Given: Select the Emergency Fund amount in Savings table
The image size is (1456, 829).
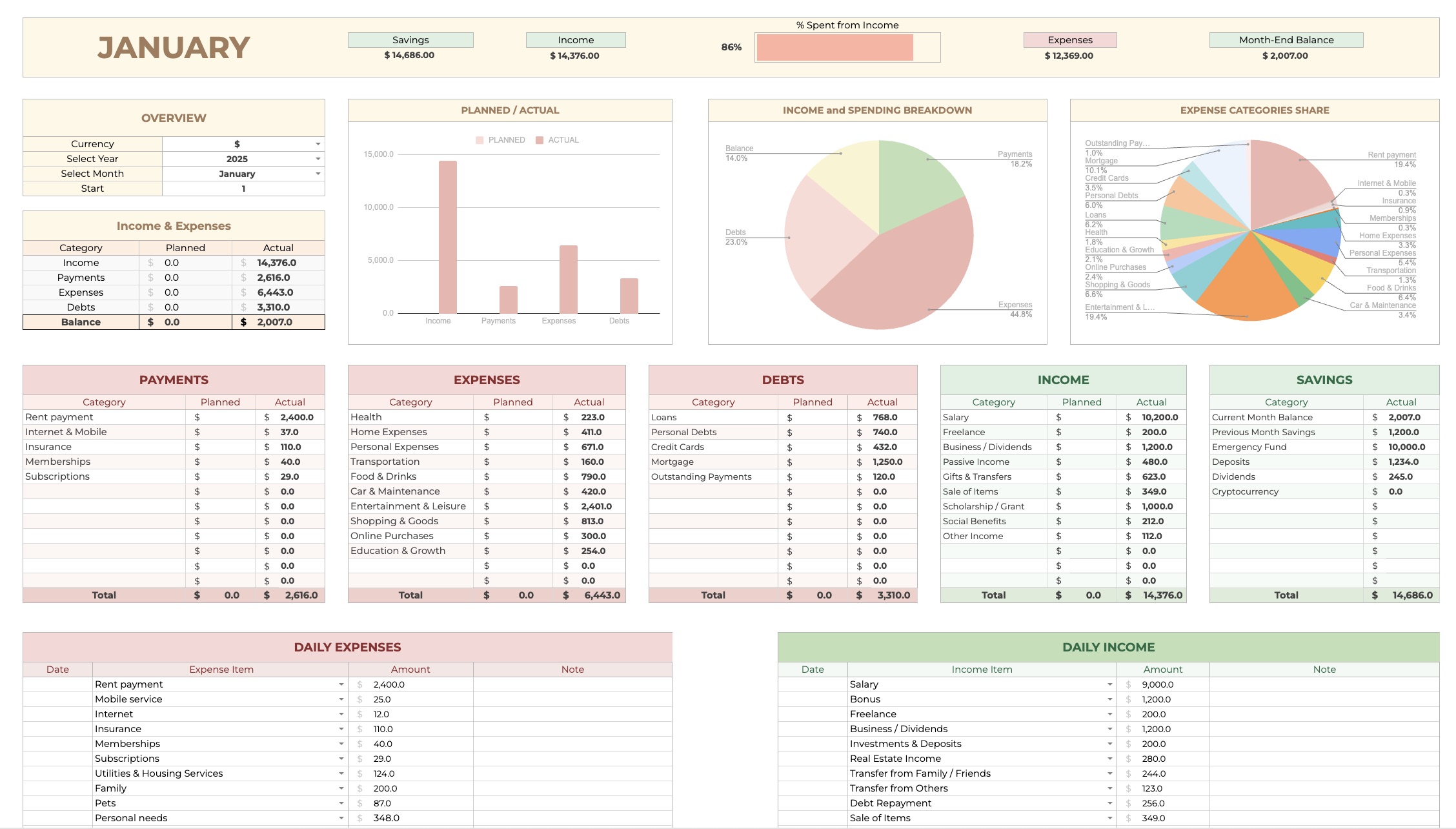Looking at the screenshot, I should tap(1407, 446).
